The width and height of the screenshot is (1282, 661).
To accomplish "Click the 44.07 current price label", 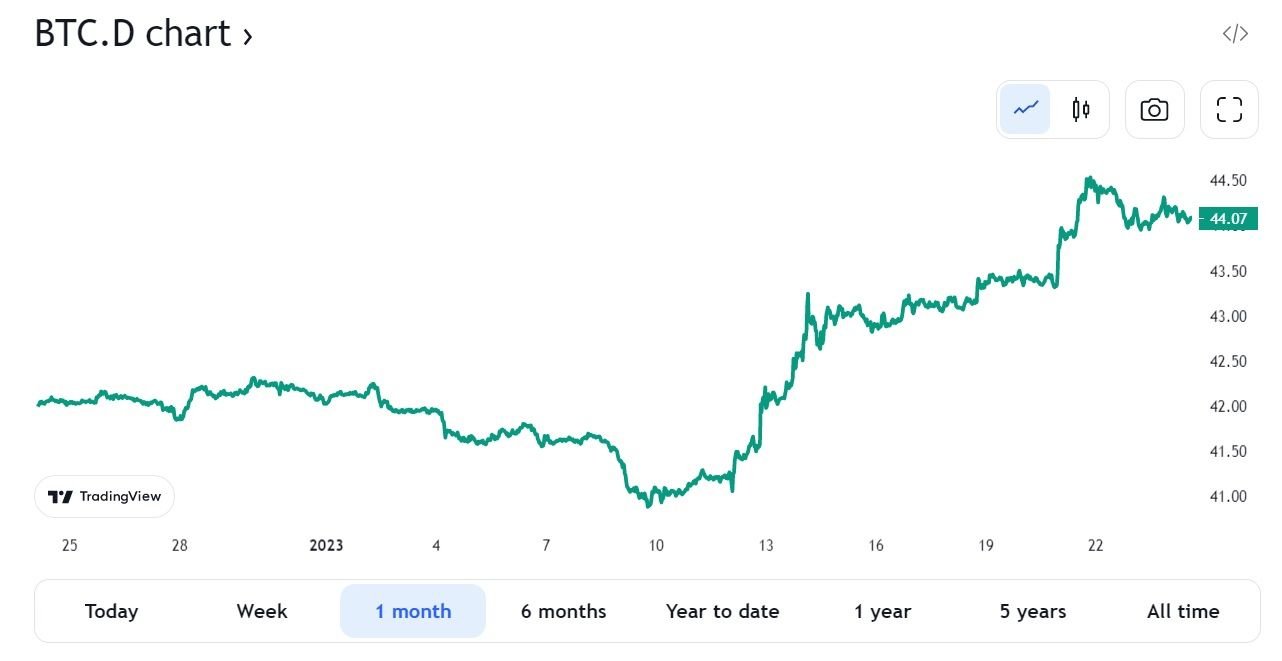I will click(x=1228, y=218).
